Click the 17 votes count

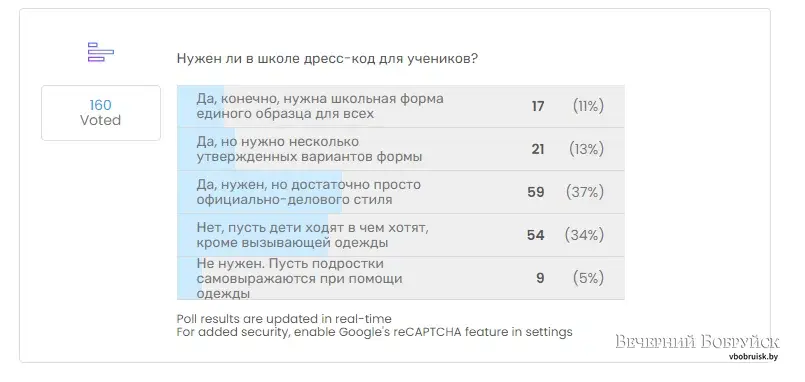pyautogui.click(x=538, y=106)
